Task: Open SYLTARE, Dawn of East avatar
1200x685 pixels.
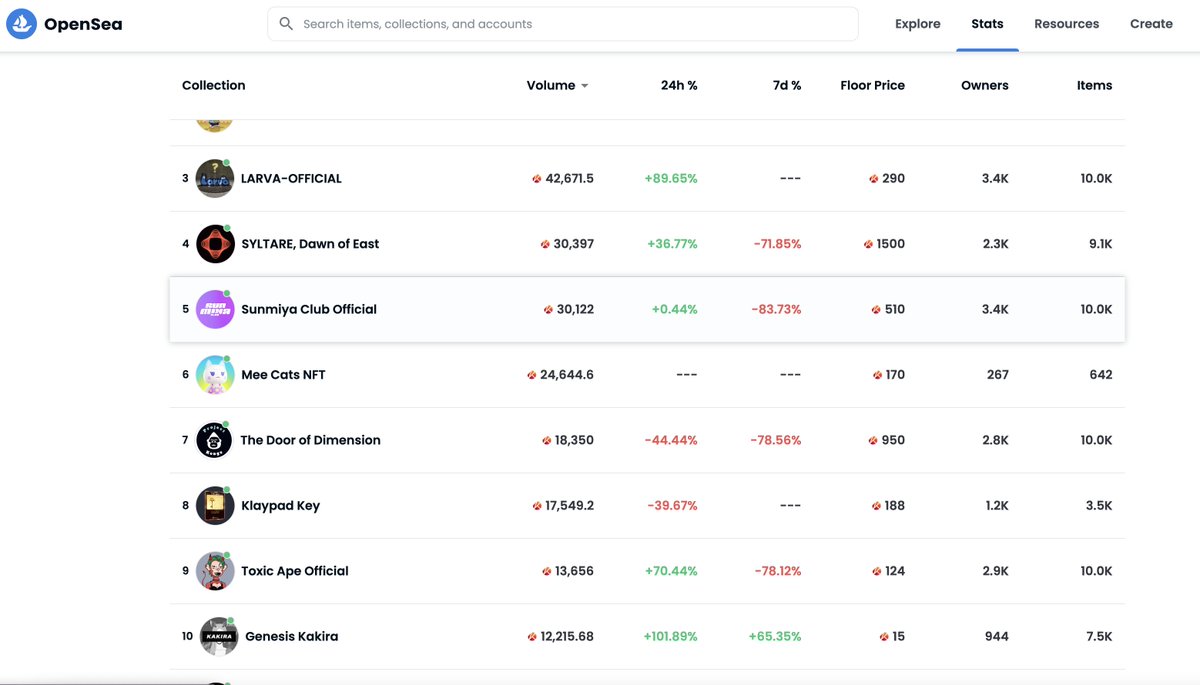Action: 215,244
